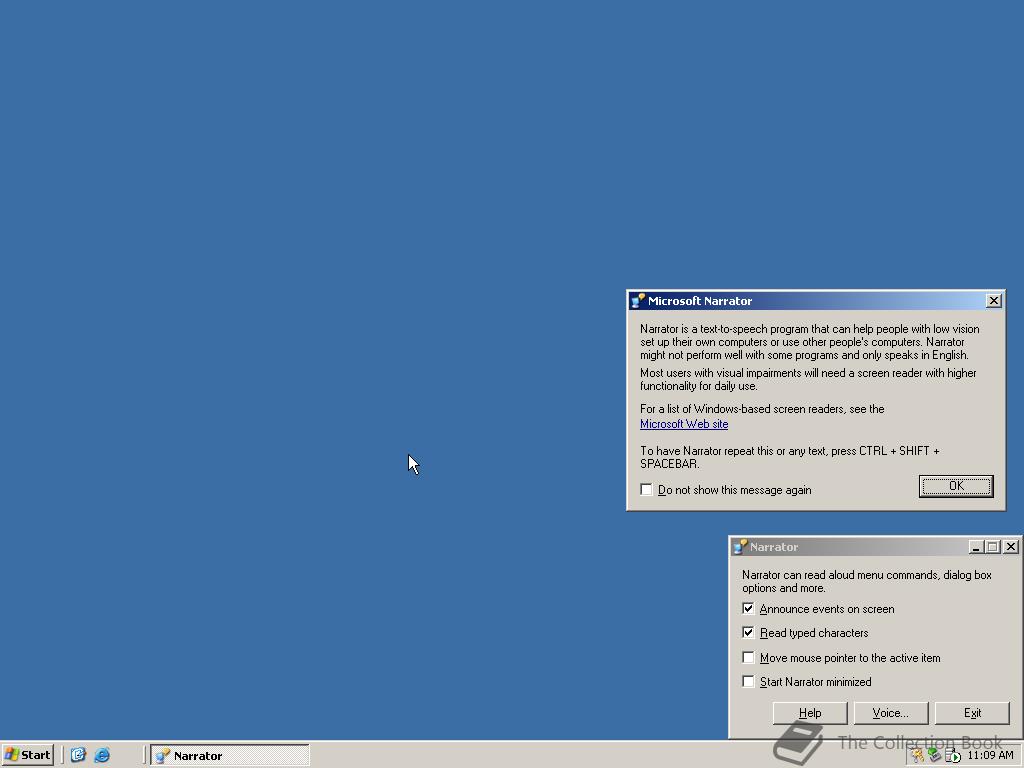Image resolution: width=1024 pixels, height=768 pixels.
Task: Click the Help button in Narrator
Action: tap(810, 713)
